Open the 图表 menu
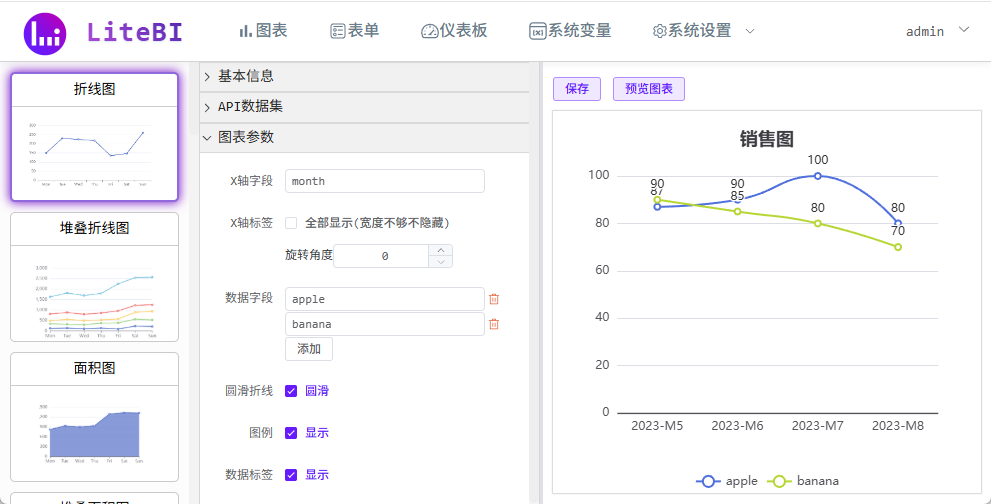 (264, 30)
